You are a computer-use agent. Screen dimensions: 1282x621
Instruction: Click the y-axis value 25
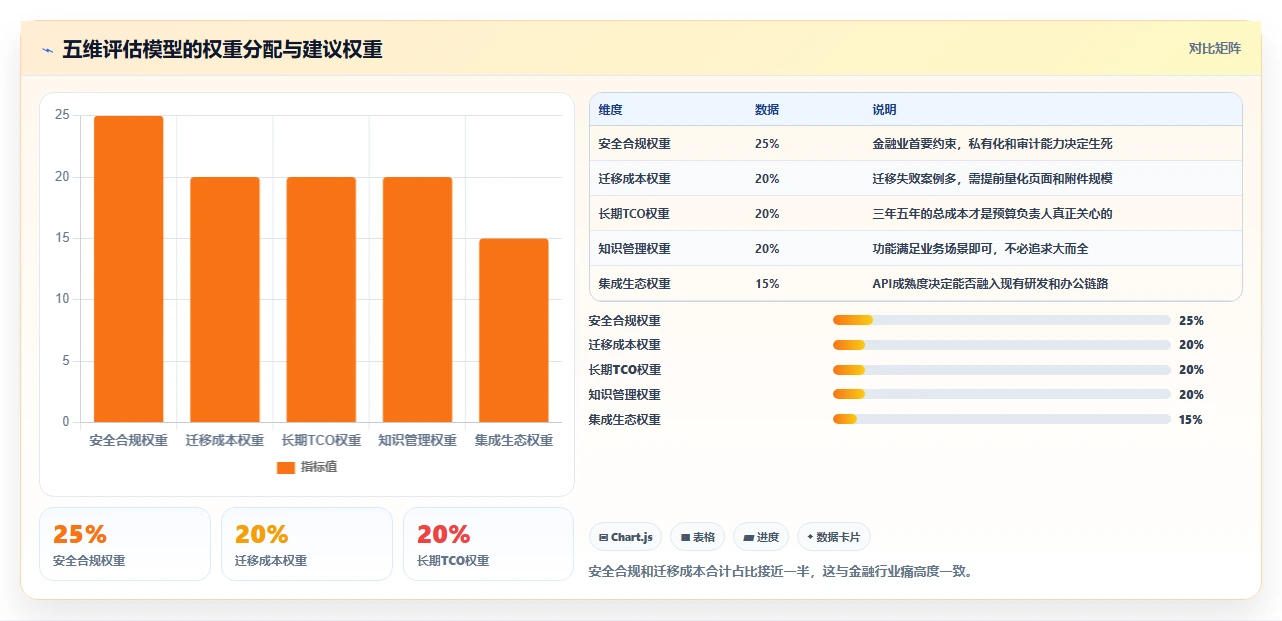click(x=62, y=115)
